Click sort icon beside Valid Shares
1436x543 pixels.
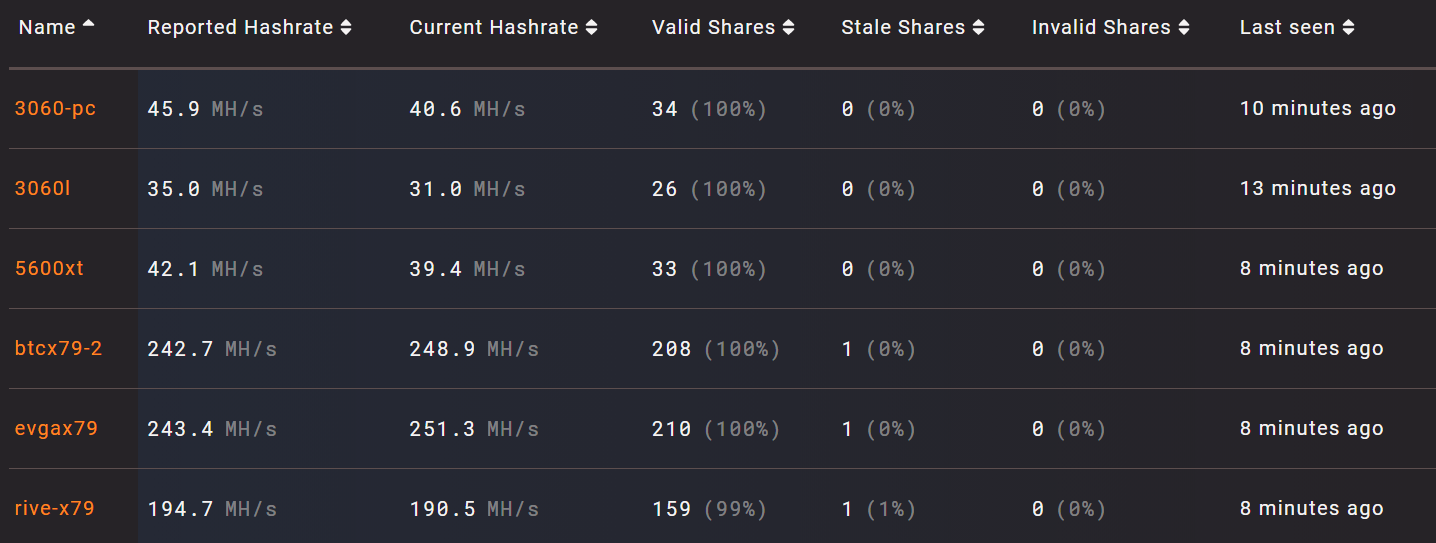789,28
